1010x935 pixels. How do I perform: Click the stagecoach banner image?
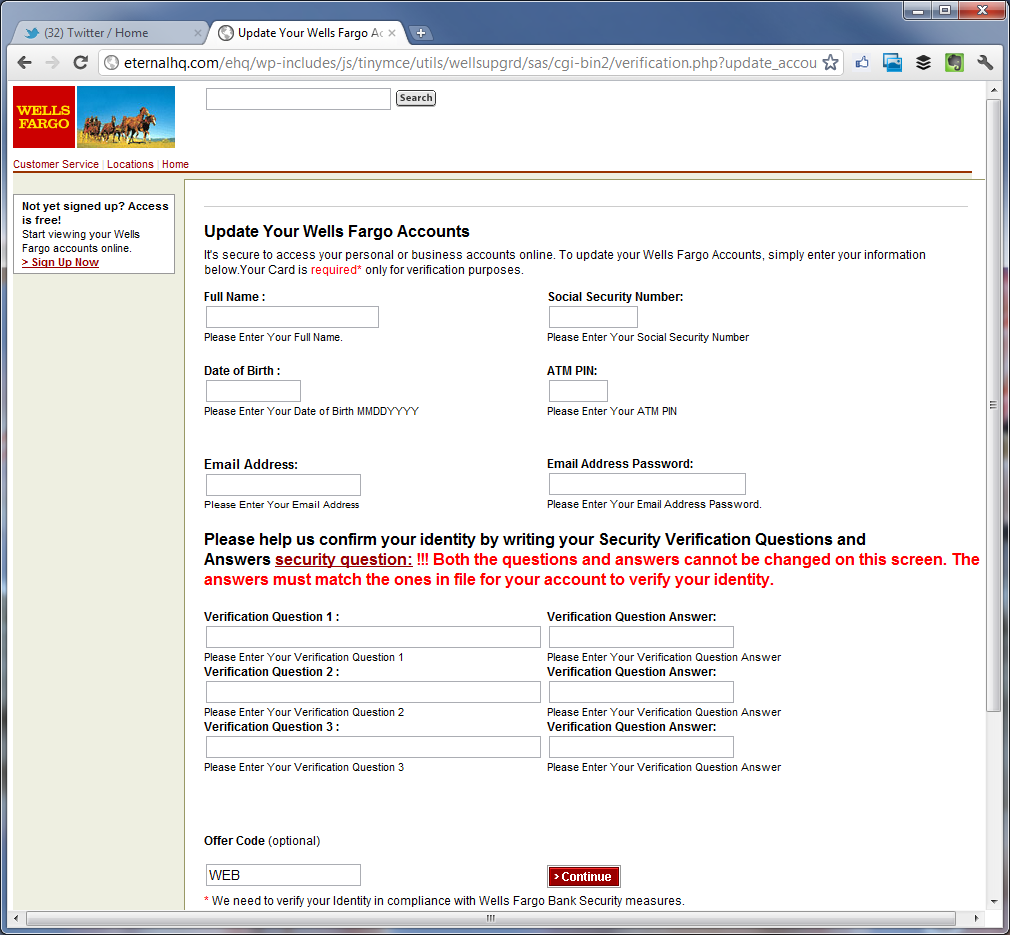point(126,117)
